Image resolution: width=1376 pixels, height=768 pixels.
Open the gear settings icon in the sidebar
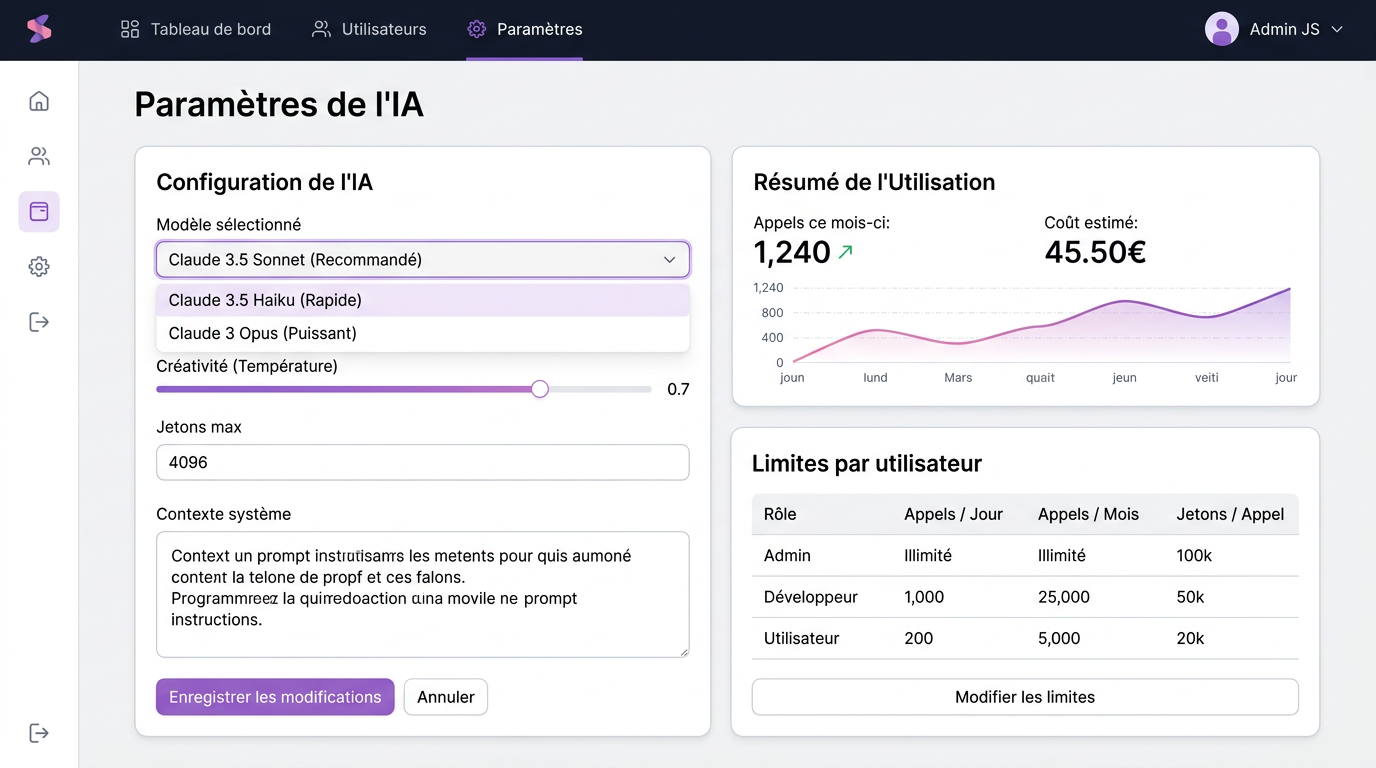click(x=39, y=267)
